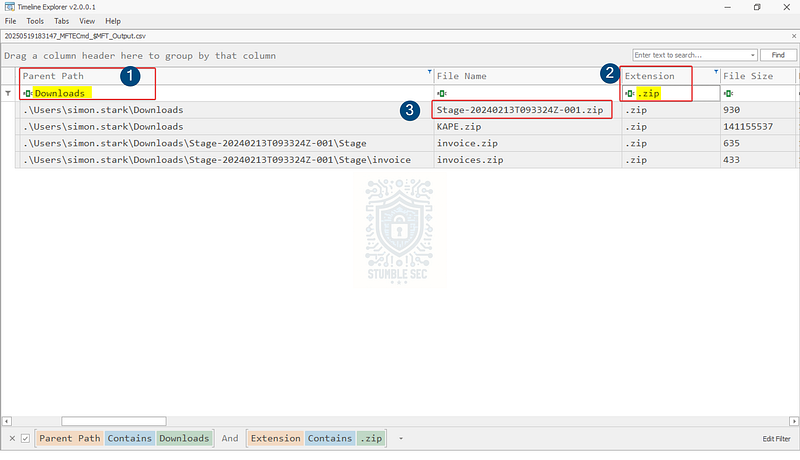Viewport: 800px width, 460px height.
Task: Open the Parent Path column filter icon
Action: [430, 72]
